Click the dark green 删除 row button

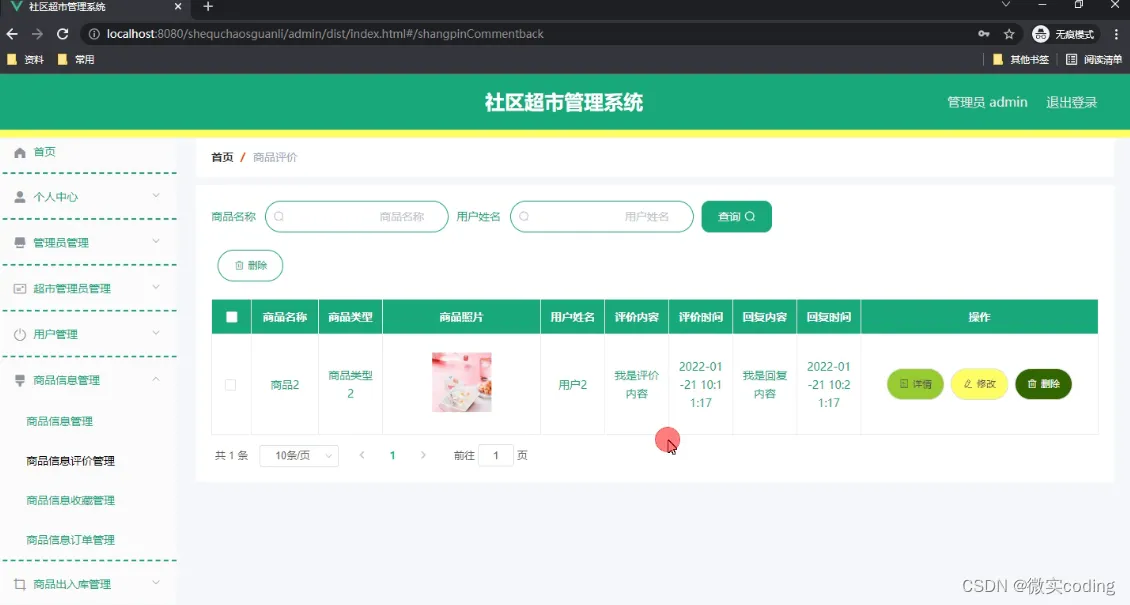coord(1044,384)
